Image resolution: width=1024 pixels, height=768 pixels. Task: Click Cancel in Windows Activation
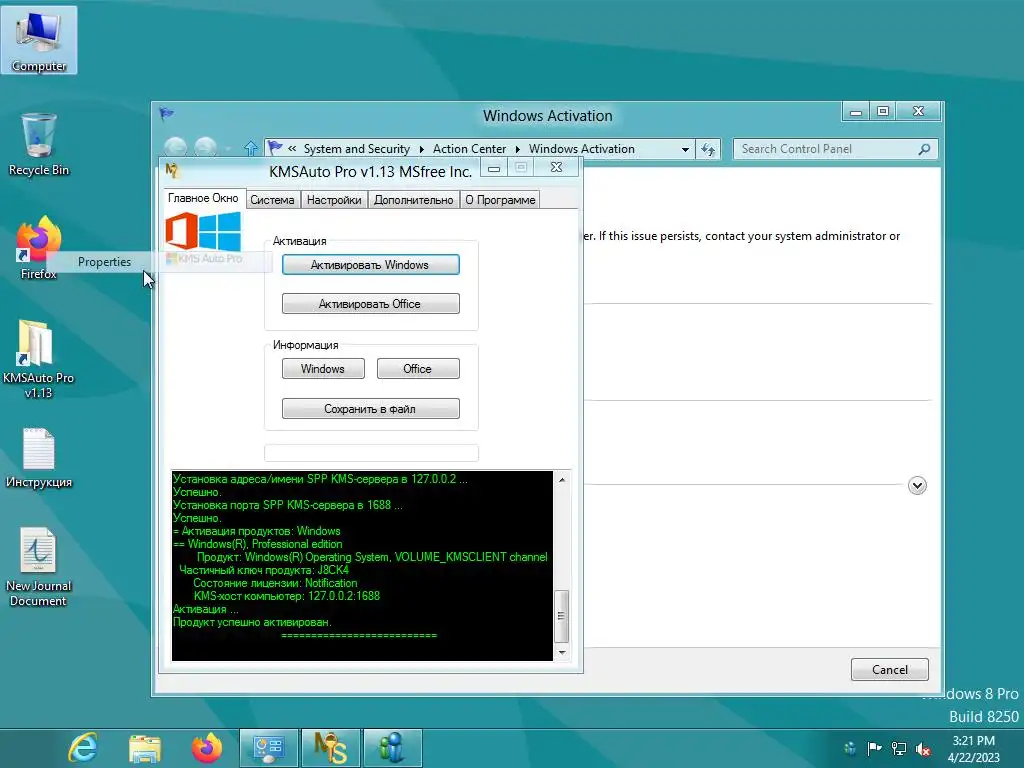point(889,669)
